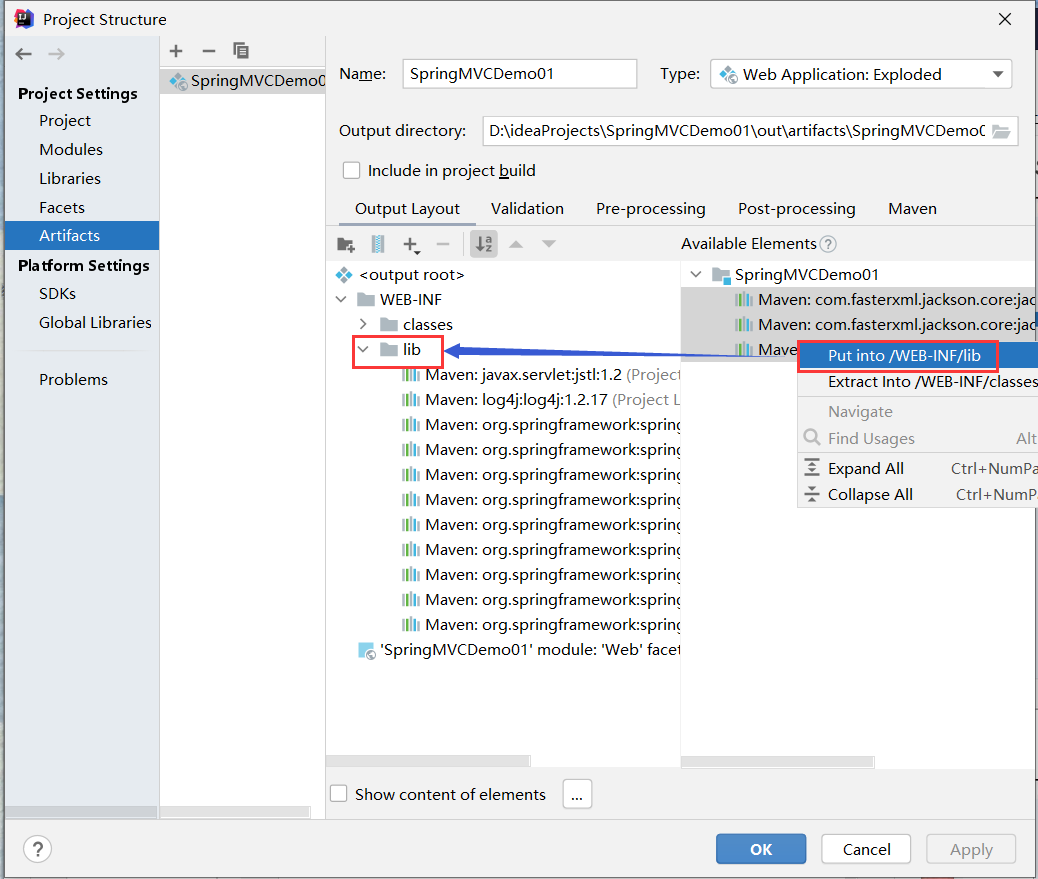Viewport: 1038px width, 879px height.
Task: Expand the classes folder
Action: click(363, 324)
